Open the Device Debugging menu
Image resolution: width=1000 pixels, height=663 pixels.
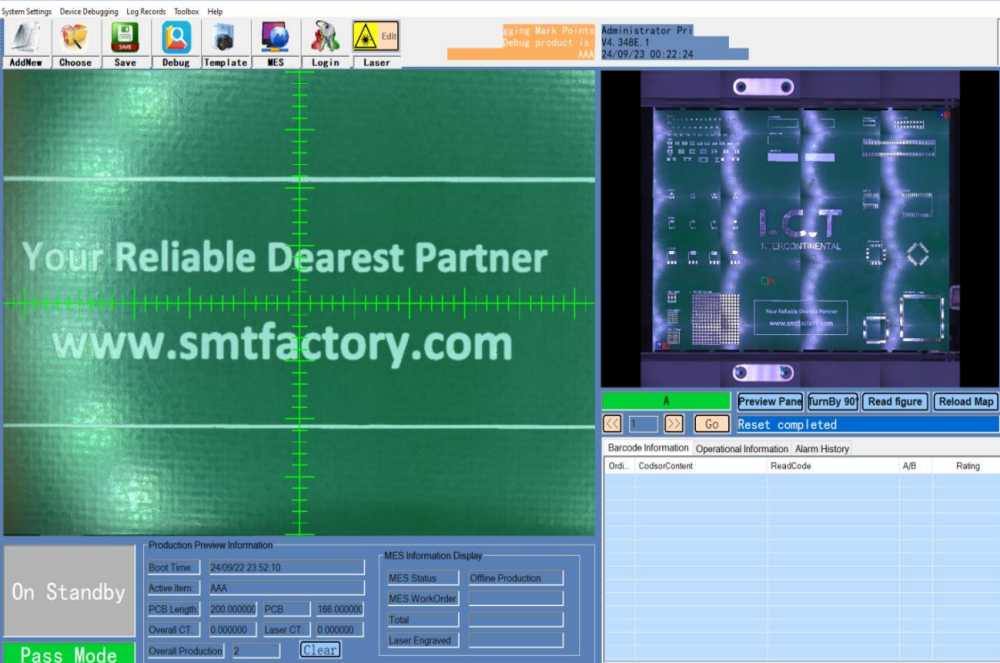[x=89, y=11]
